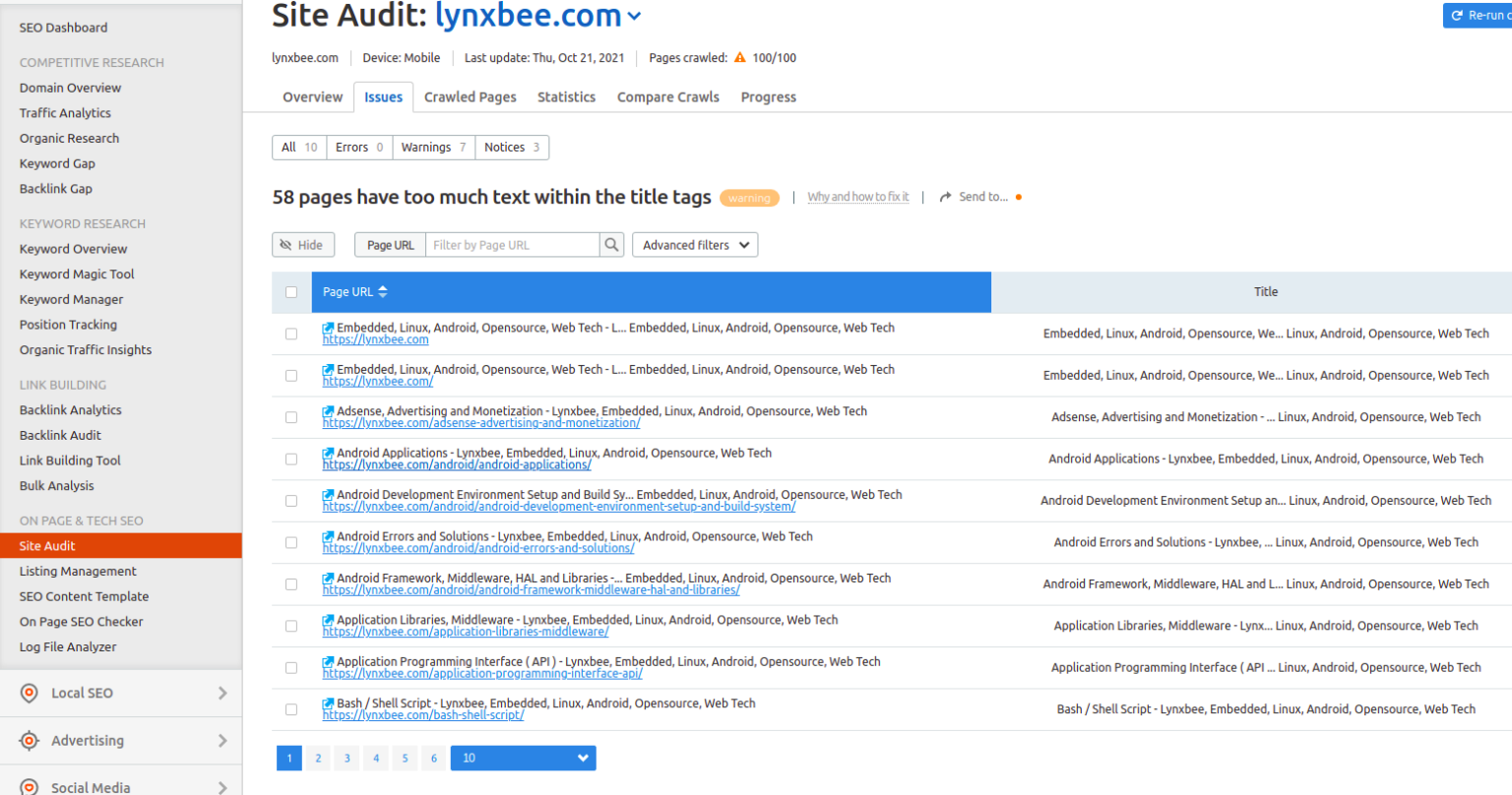Screen dimensions: 1512x795
Task: Open the Compare Crawls tab
Action: click(x=667, y=96)
